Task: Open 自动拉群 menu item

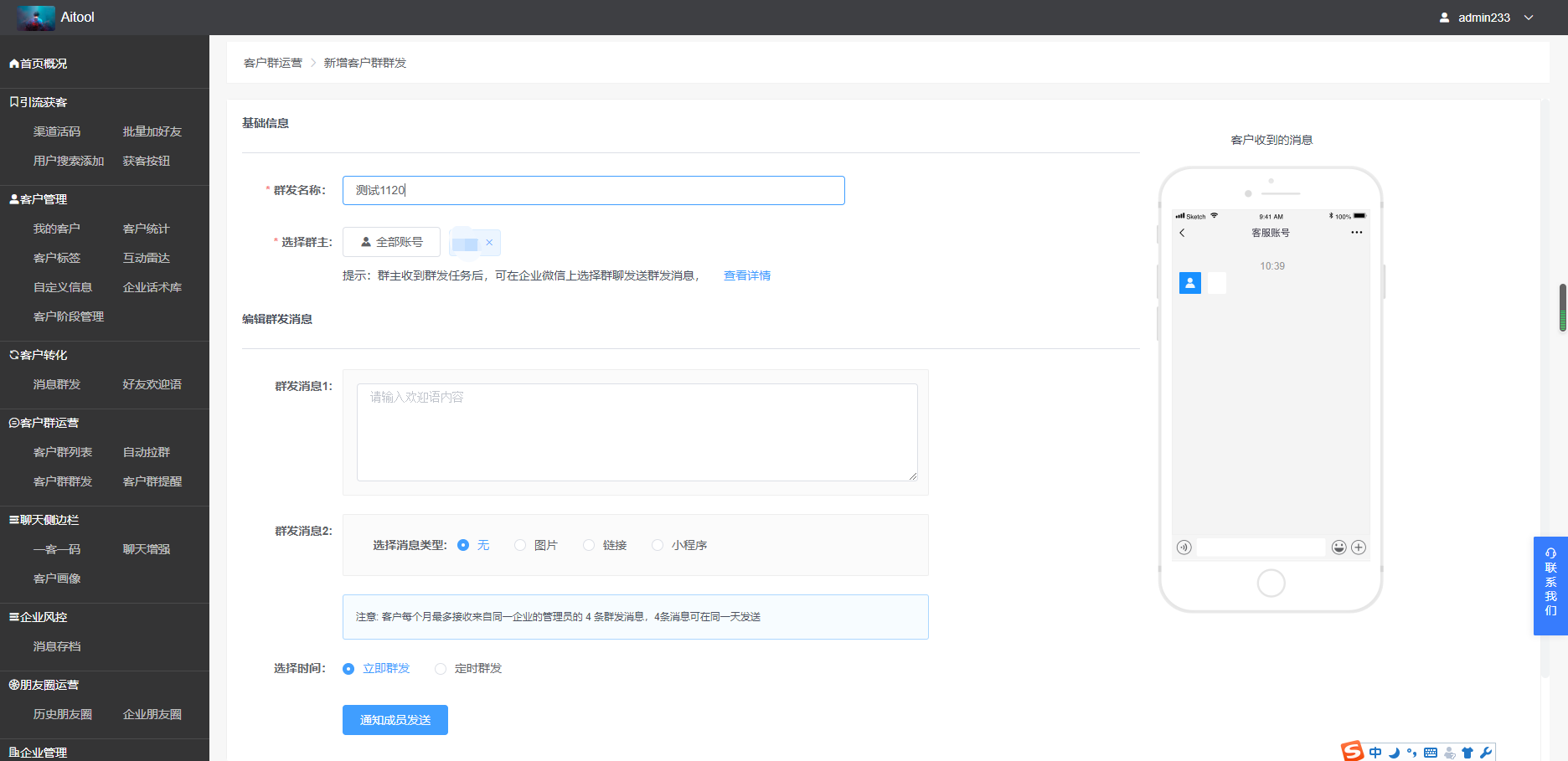Action: [x=147, y=452]
